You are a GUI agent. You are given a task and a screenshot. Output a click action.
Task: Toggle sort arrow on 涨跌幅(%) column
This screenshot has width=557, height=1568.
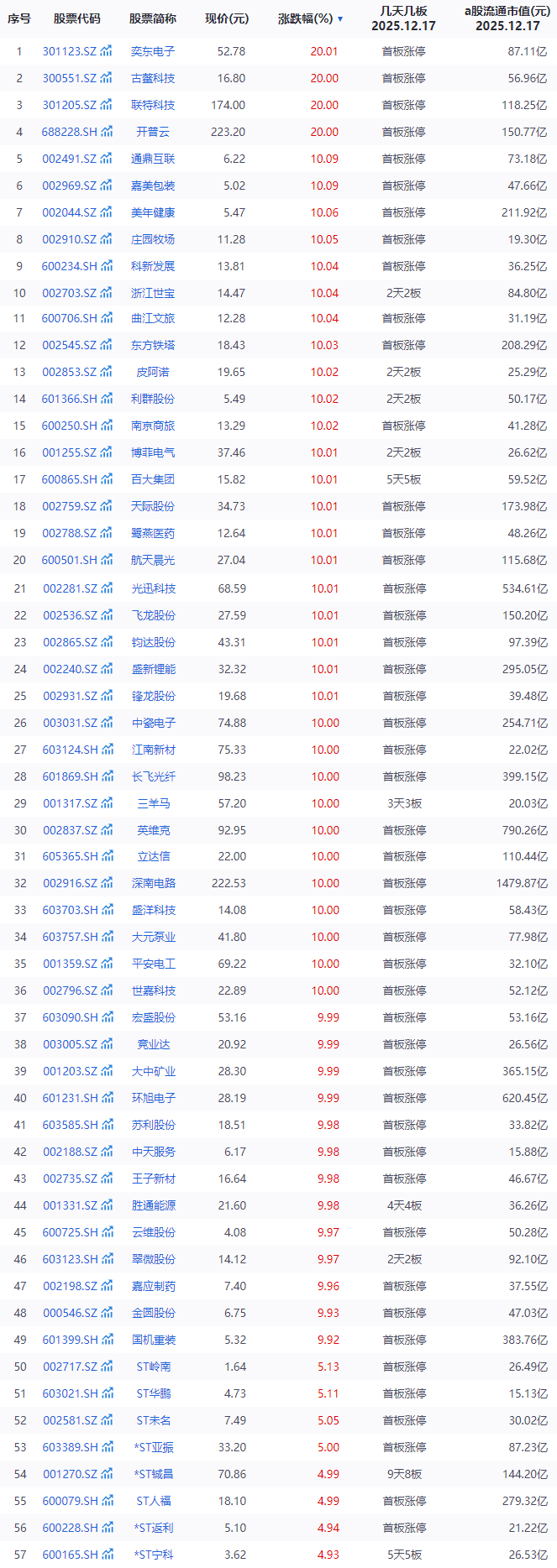[x=340, y=18]
